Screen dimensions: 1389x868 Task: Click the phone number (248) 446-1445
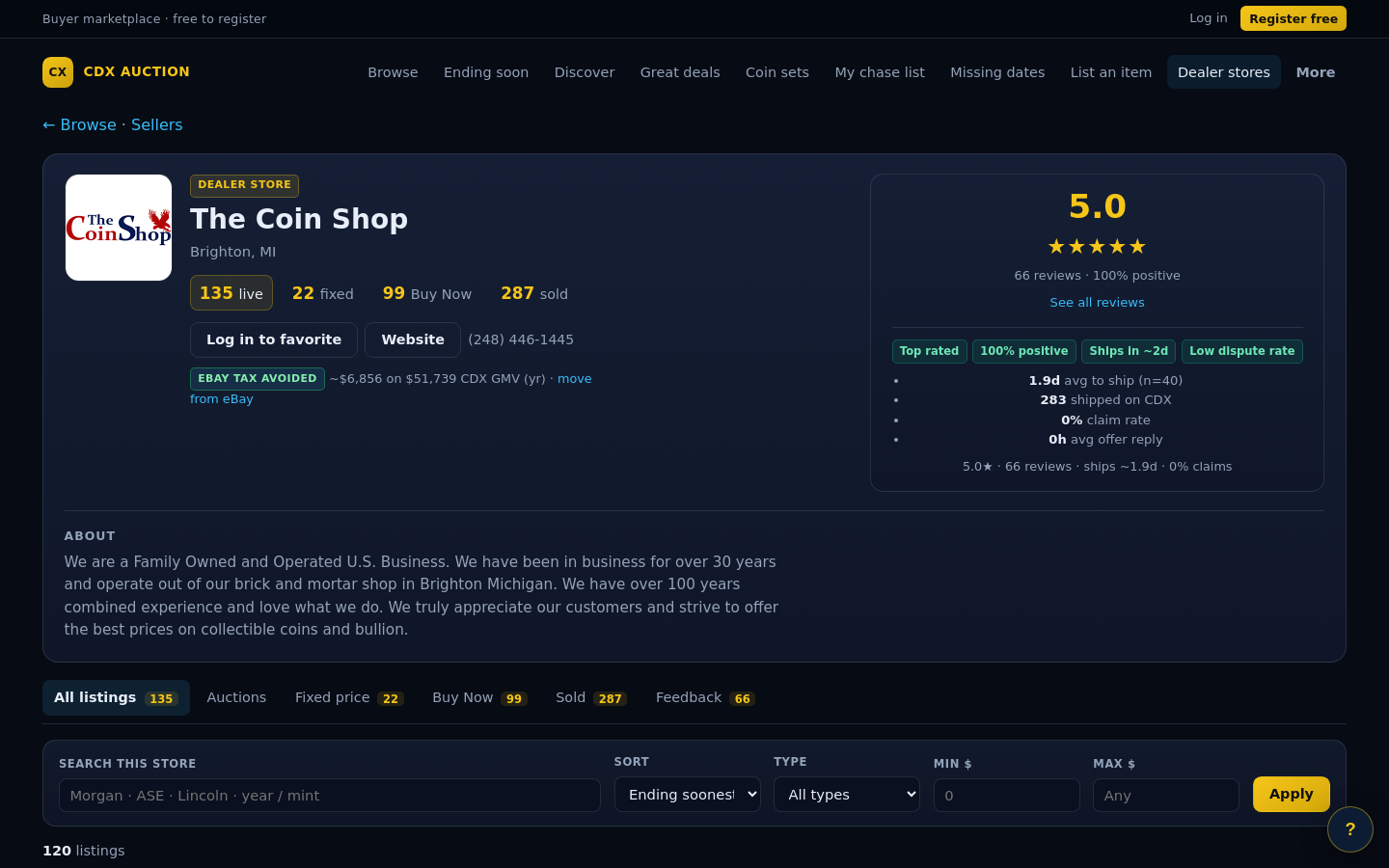click(521, 339)
